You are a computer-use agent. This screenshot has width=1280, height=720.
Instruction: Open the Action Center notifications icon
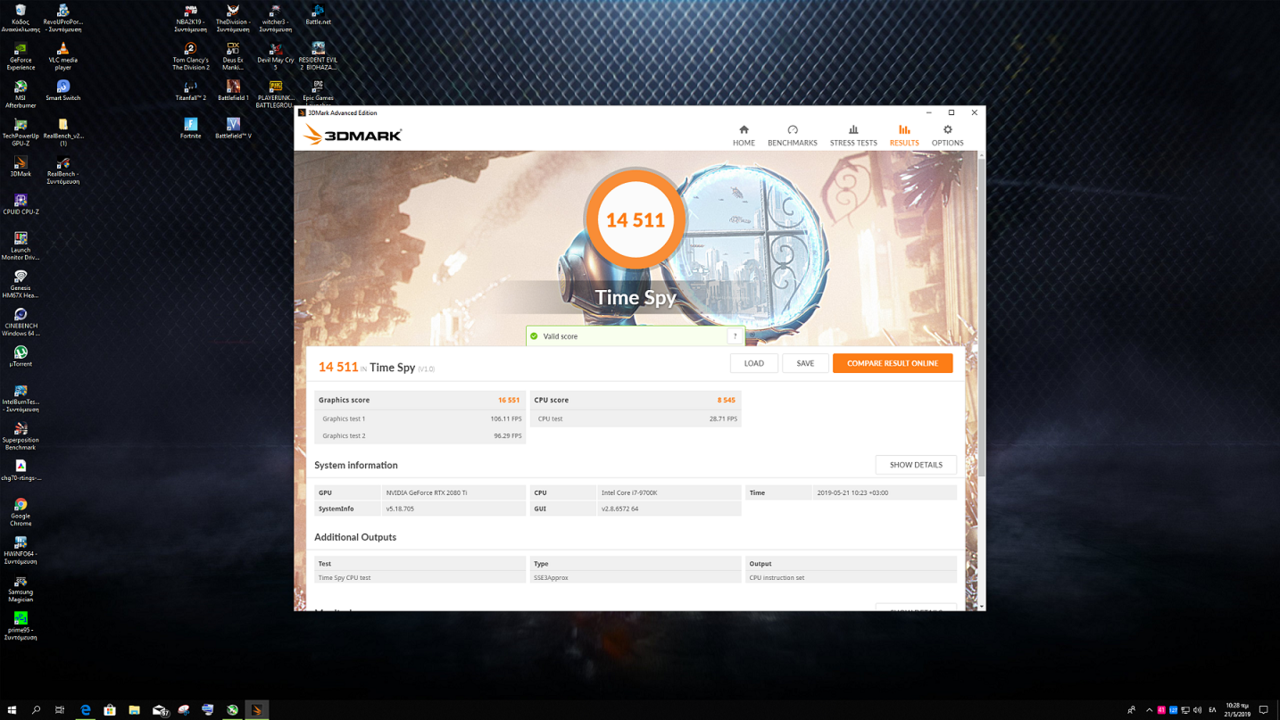tap(1264, 710)
